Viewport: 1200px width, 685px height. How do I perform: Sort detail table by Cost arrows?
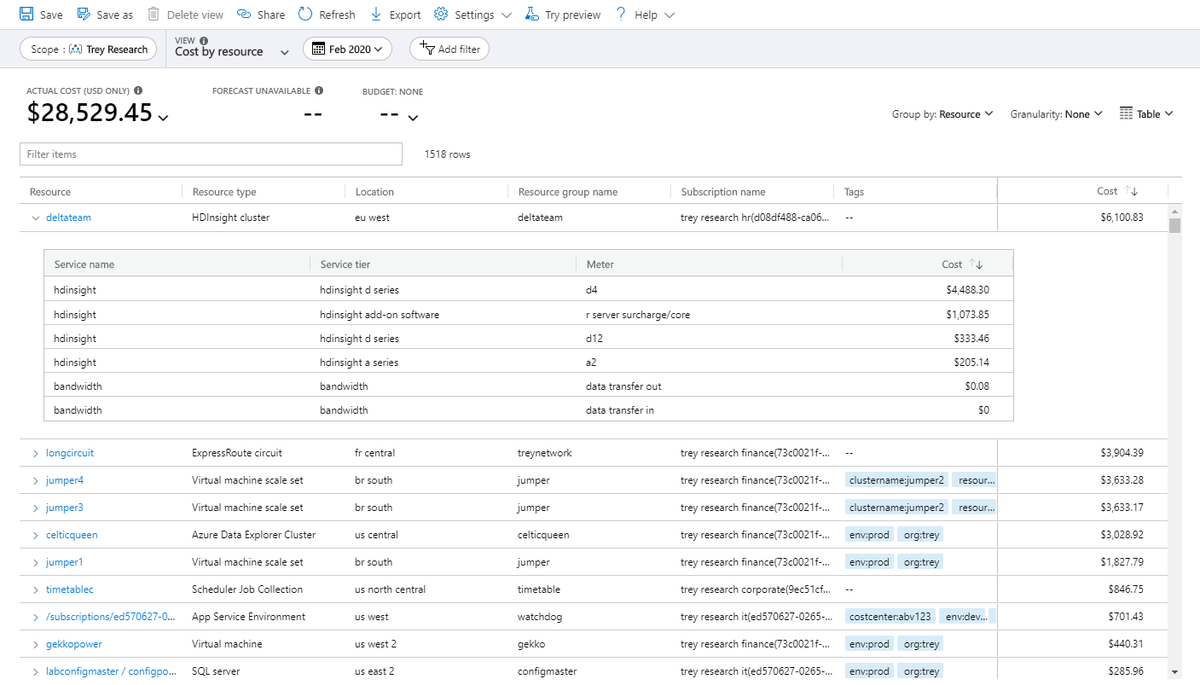(x=977, y=265)
